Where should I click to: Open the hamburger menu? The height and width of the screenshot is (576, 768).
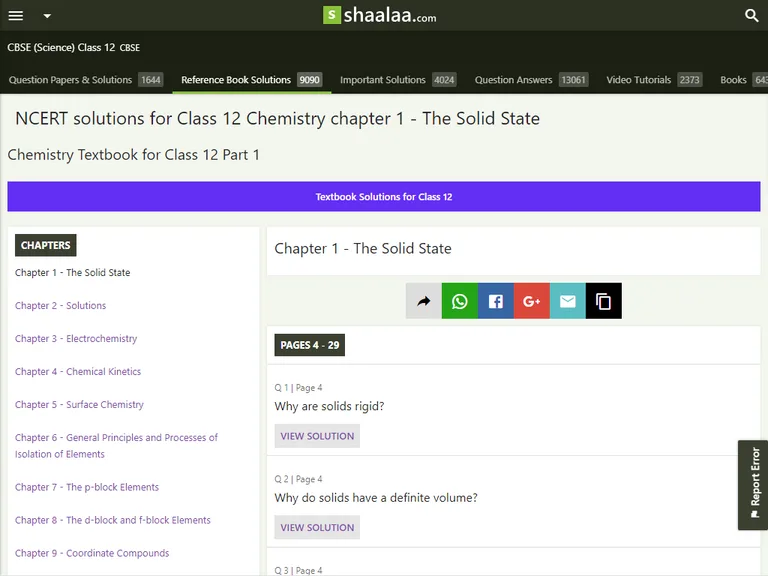pos(16,16)
